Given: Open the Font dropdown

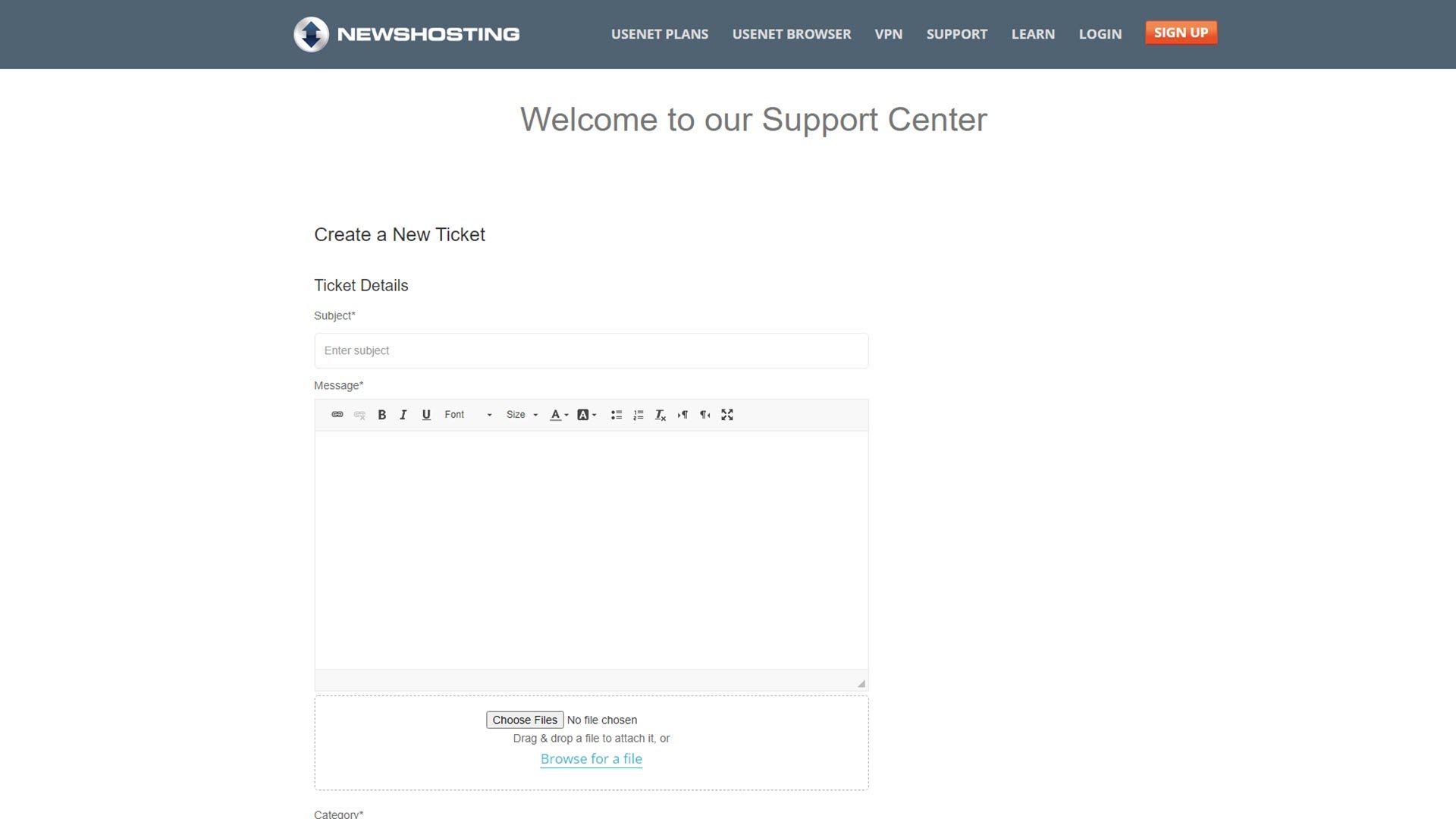Looking at the screenshot, I should (468, 415).
